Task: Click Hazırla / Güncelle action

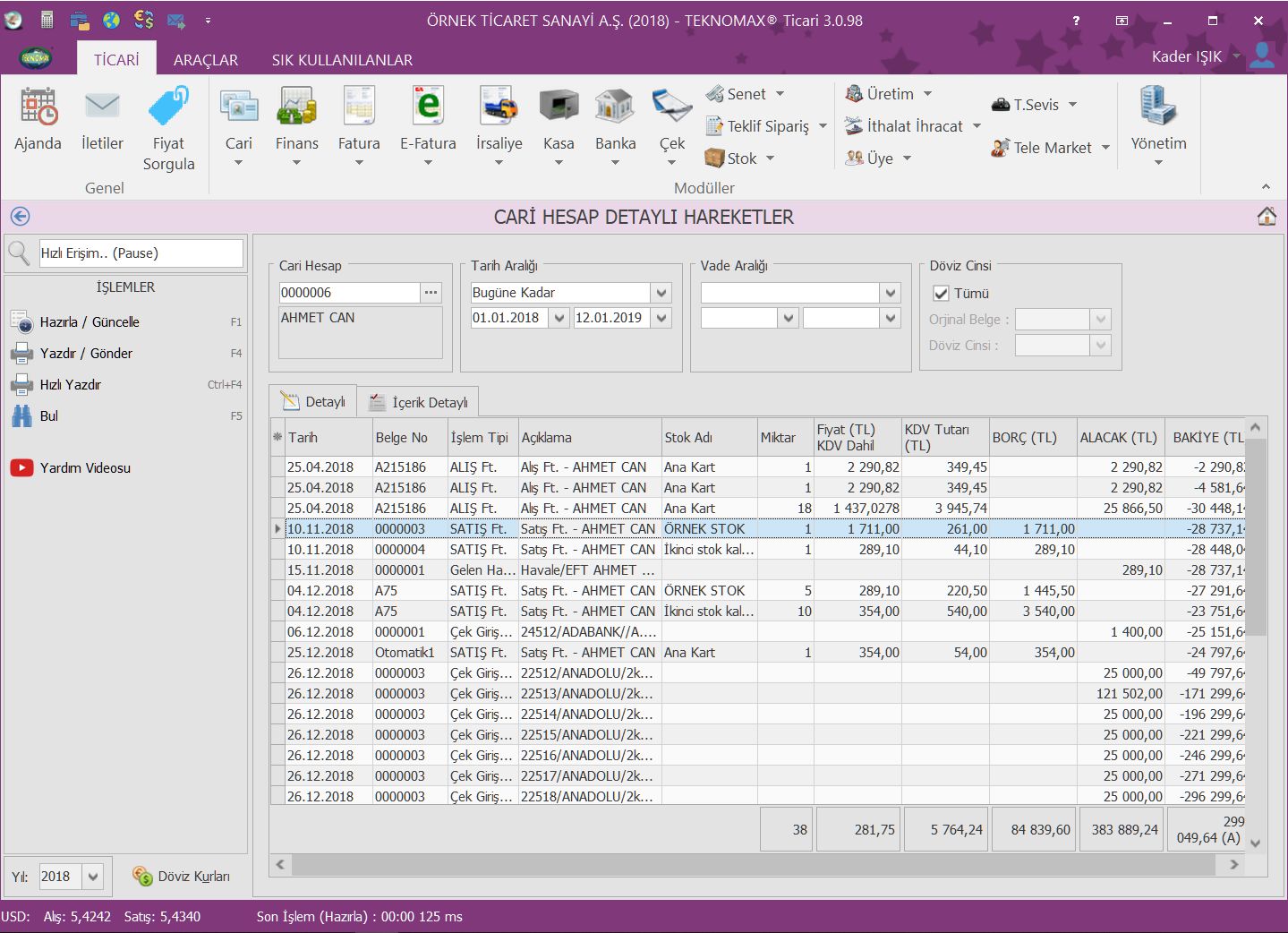Action: (x=90, y=322)
